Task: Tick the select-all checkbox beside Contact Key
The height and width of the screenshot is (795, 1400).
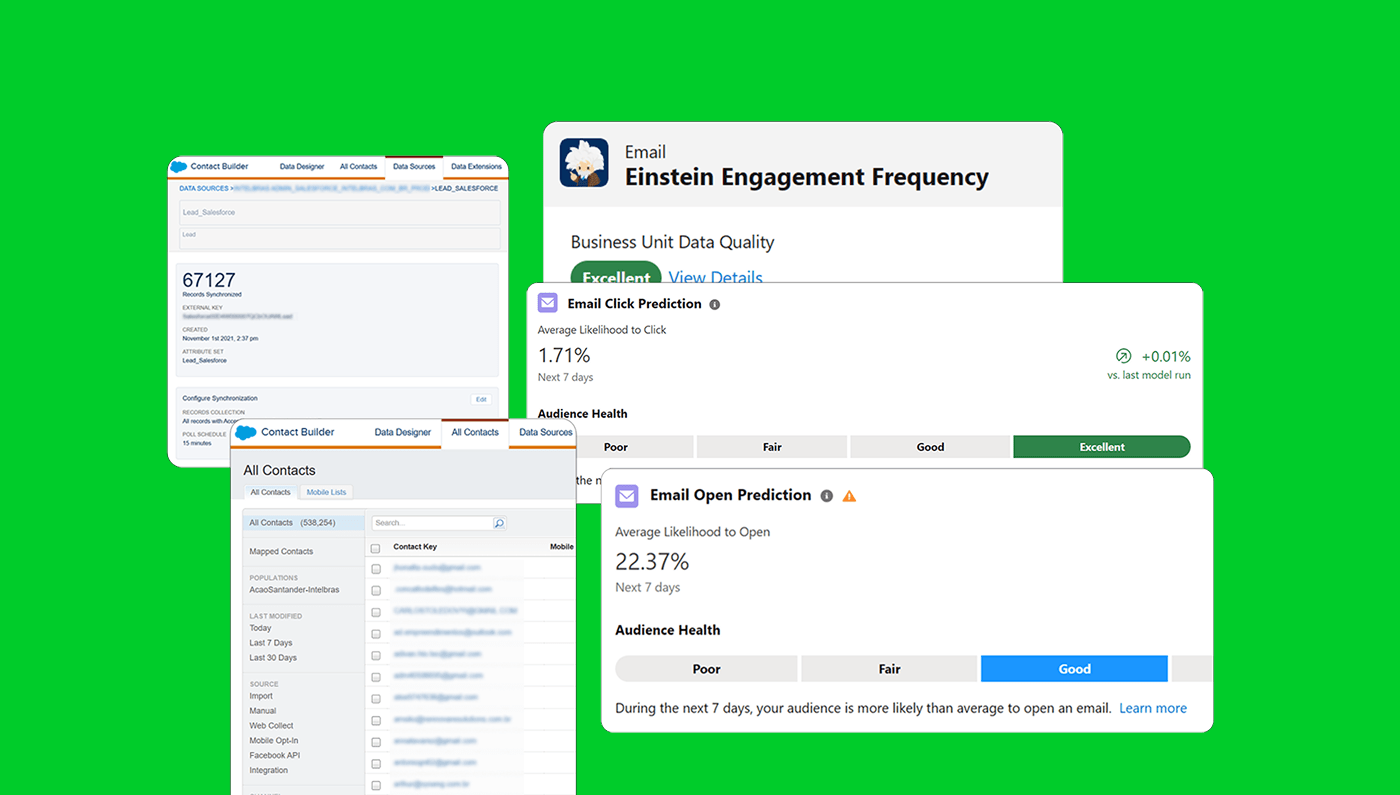Action: [376, 548]
